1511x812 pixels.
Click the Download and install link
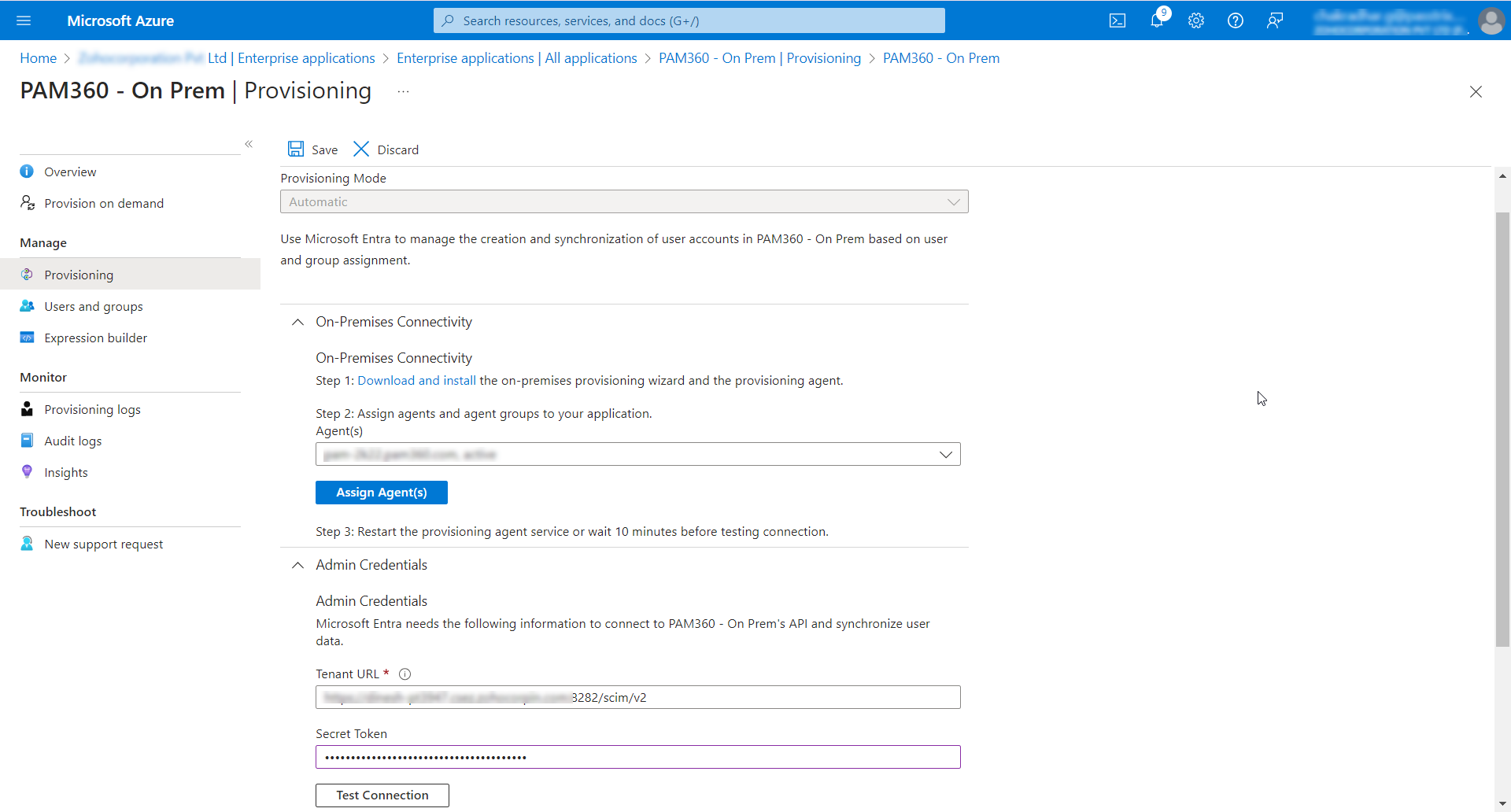[x=416, y=381]
